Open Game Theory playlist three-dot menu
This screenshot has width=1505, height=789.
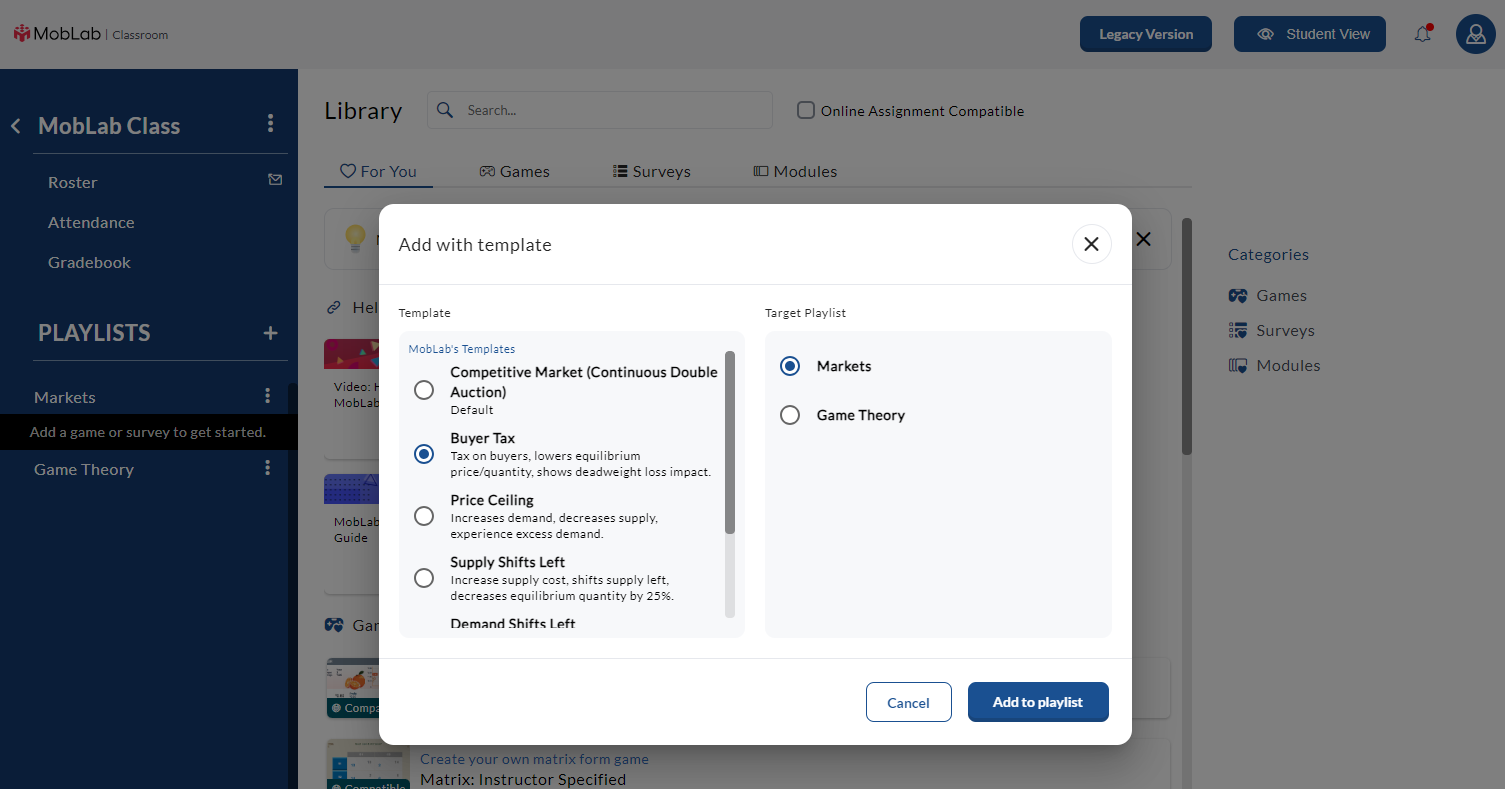(267, 468)
